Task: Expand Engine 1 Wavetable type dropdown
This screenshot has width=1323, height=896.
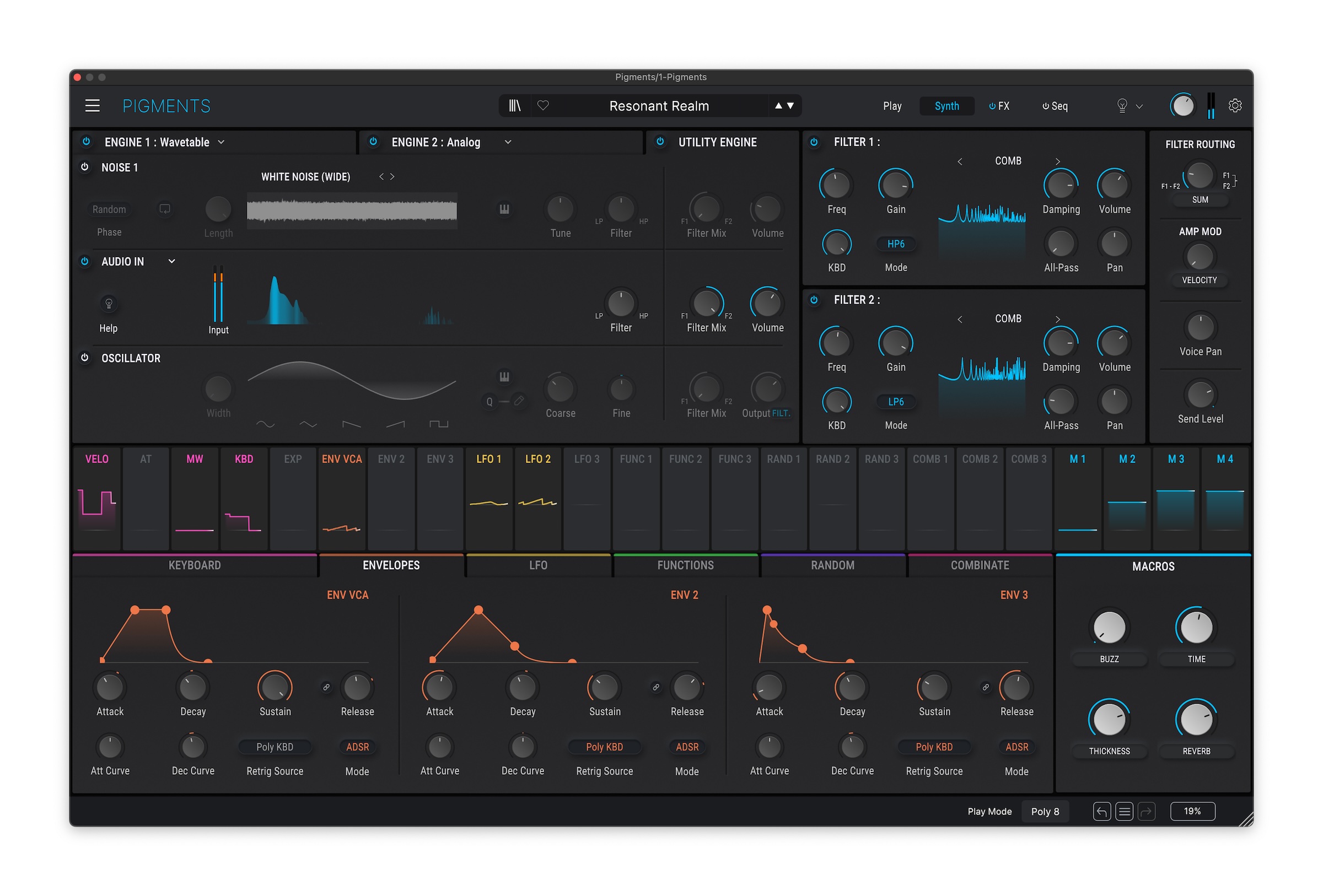Action: point(222,142)
